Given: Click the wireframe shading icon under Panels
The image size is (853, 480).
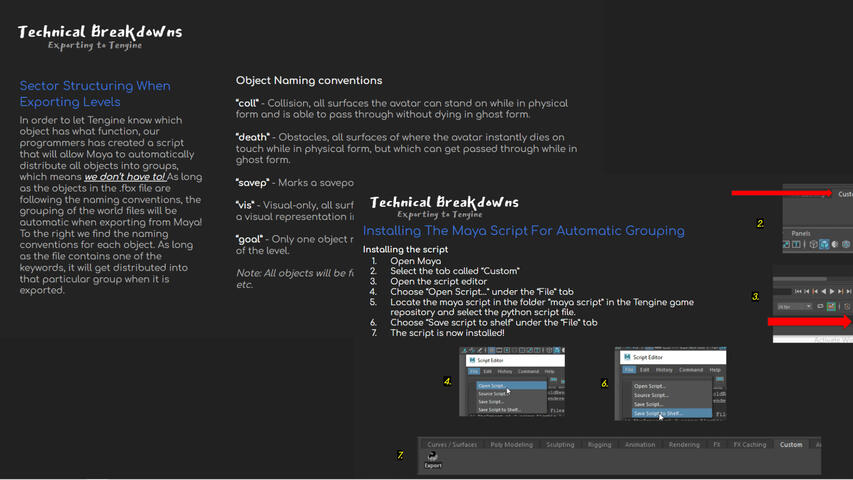Looking at the screenshot, I should coord(813,244).
